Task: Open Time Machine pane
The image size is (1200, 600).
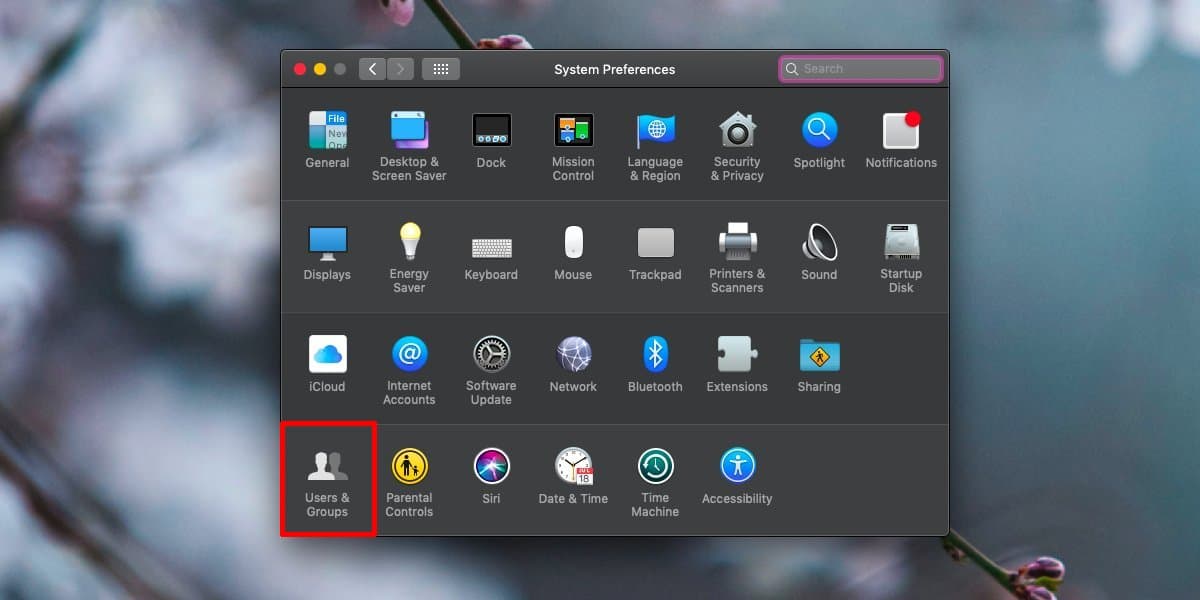Action: coord(655,482)
